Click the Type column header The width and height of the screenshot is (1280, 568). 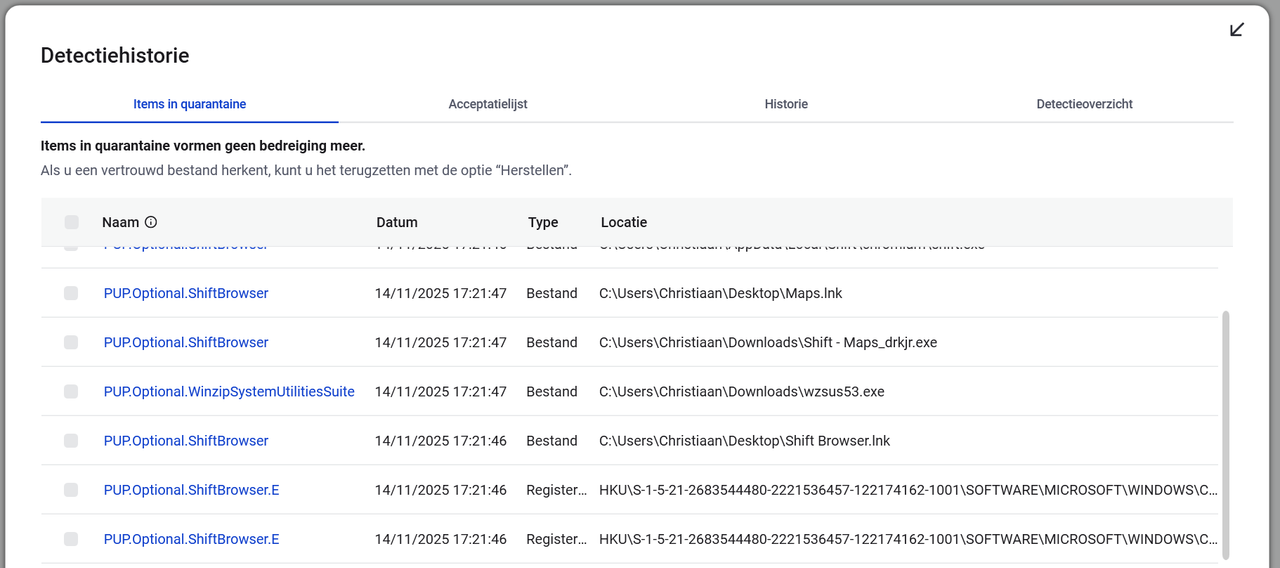tap(543, 222)
